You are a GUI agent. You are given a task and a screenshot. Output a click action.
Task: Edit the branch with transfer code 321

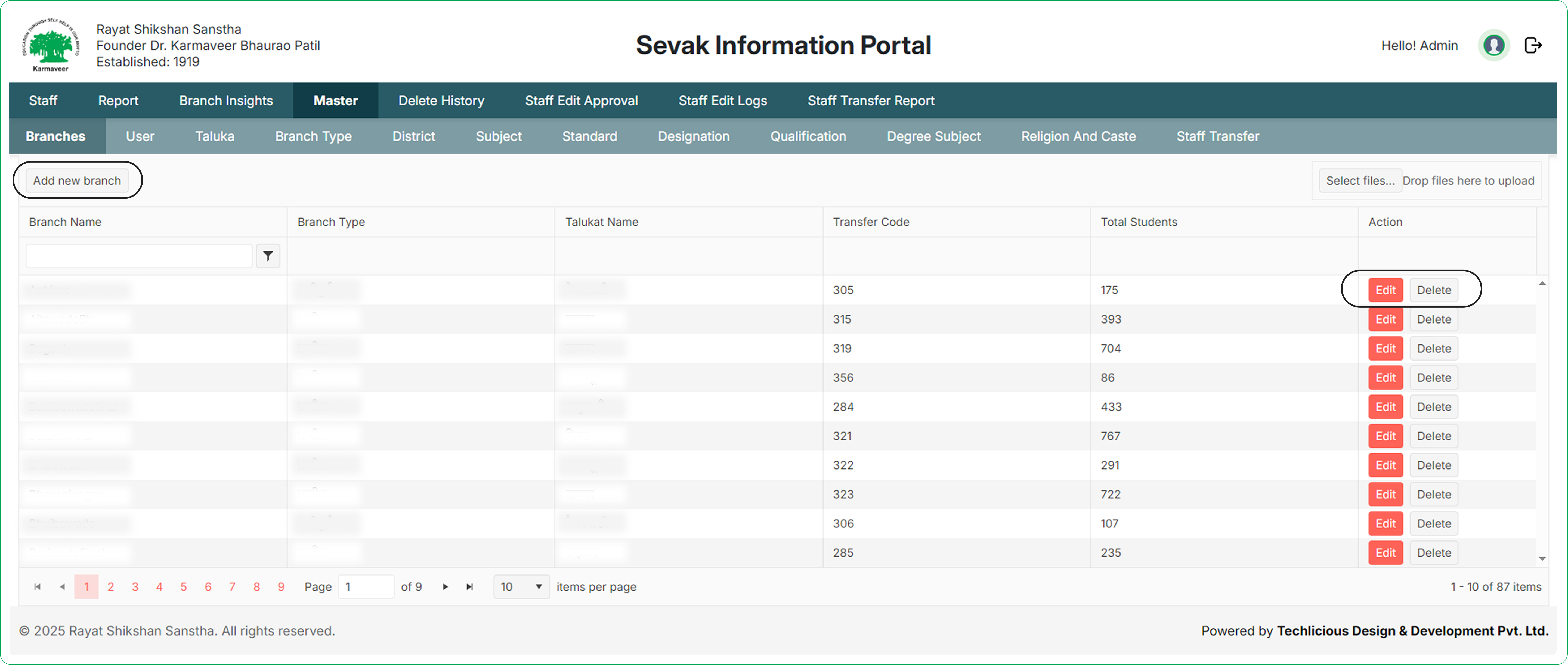[1385, 436]
